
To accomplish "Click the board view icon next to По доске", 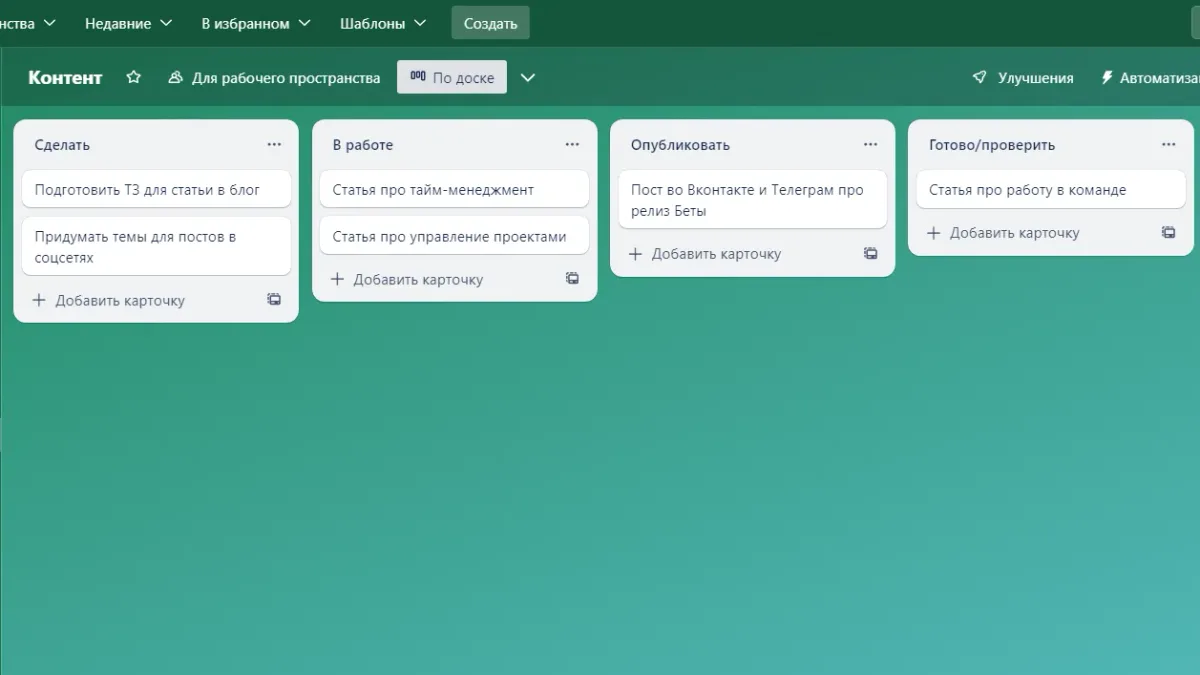I will (417, 76).
